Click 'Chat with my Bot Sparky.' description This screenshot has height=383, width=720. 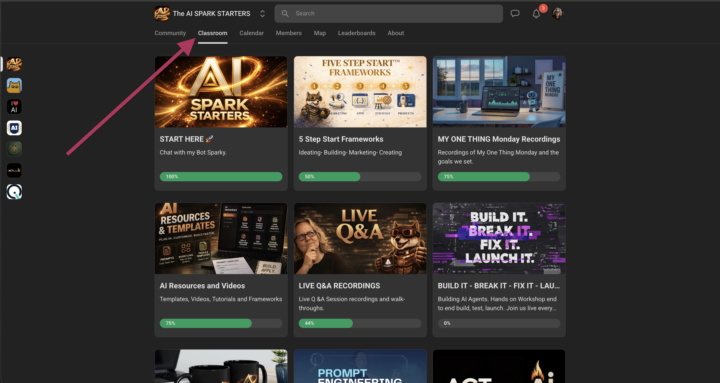(x=193, y=152)
